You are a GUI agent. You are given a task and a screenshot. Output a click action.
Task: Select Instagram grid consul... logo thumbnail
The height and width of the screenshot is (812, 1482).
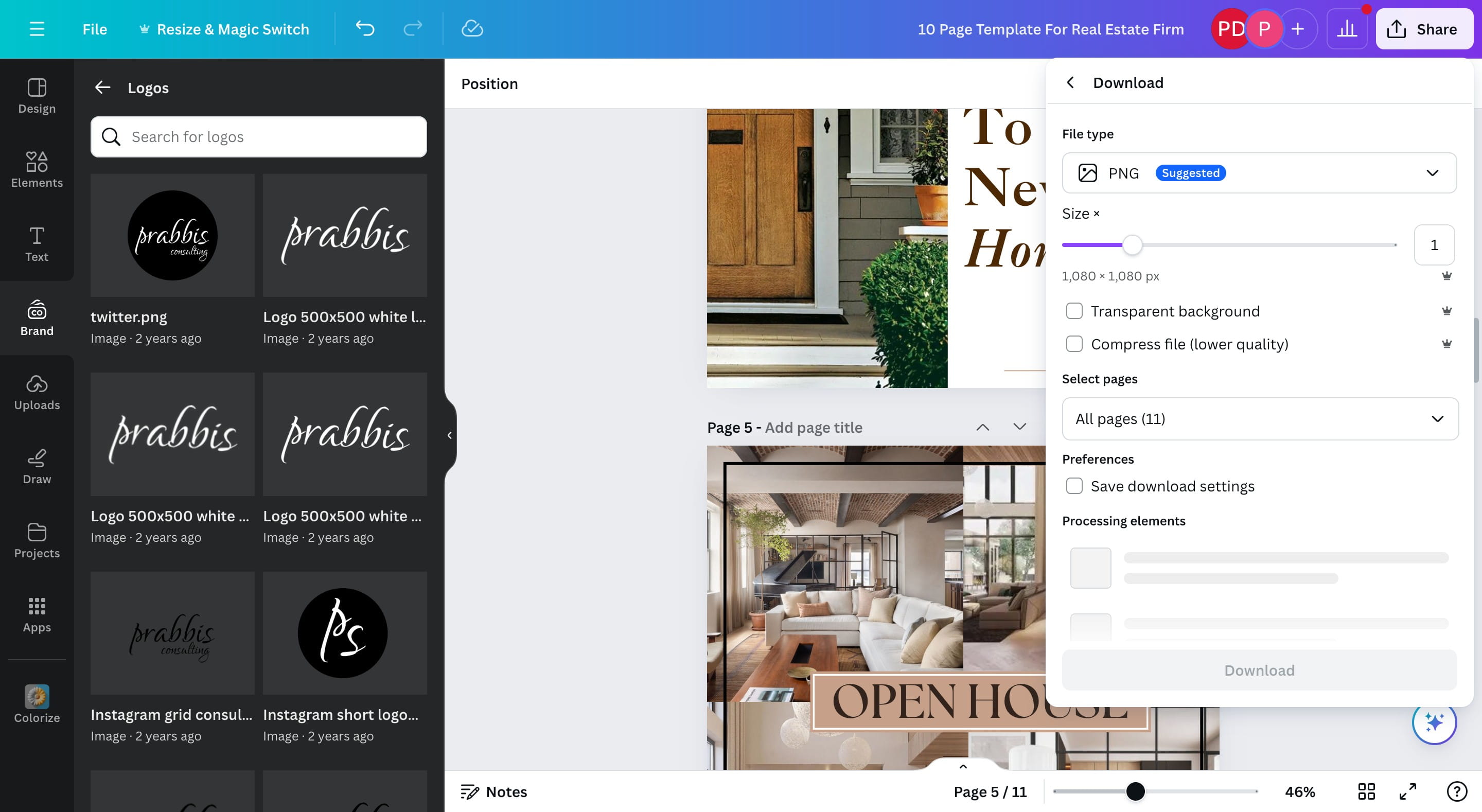point(172,632)
